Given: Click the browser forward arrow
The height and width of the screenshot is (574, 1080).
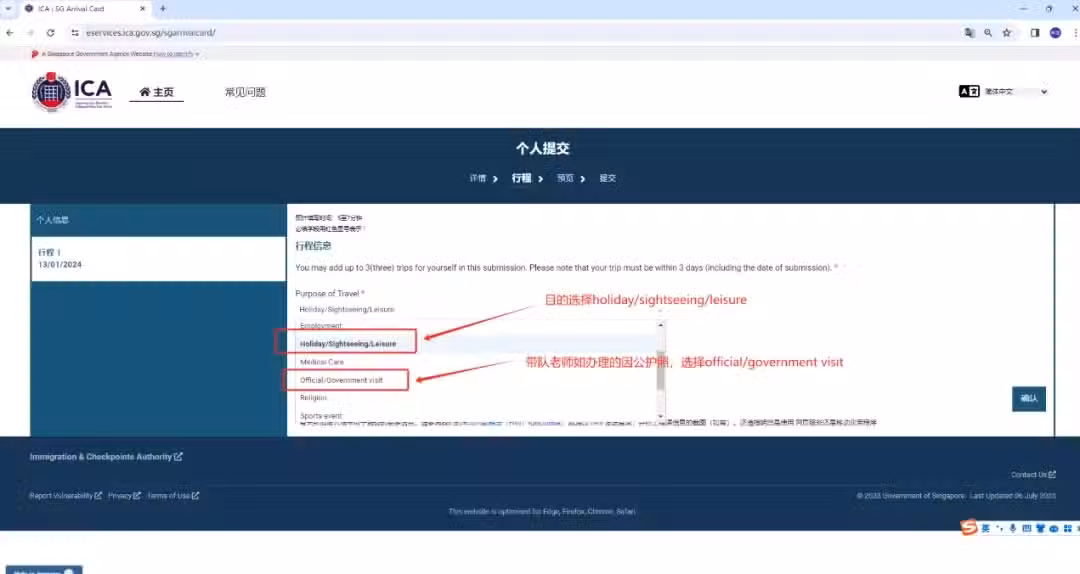Looking at the screenshot, I should pyautogui.click(x=30, y=32).
